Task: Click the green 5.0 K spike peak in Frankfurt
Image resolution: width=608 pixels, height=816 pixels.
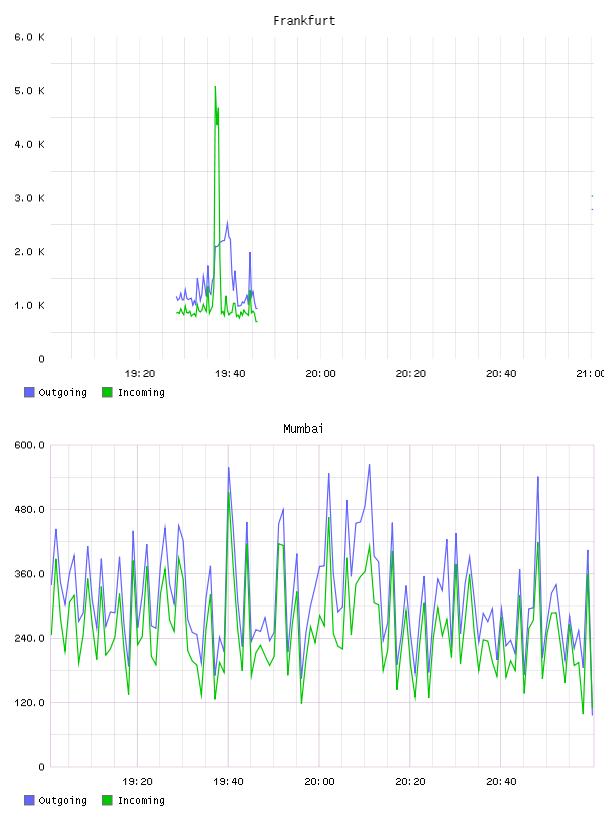Action: pos(216,87)
